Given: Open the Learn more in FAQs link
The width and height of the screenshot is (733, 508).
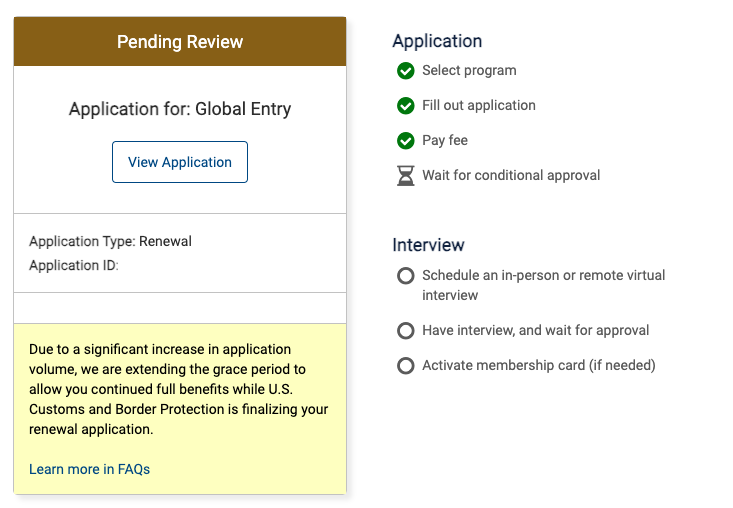Looking at the screenshot, I should pyautogui.click(x=89, y=469).
